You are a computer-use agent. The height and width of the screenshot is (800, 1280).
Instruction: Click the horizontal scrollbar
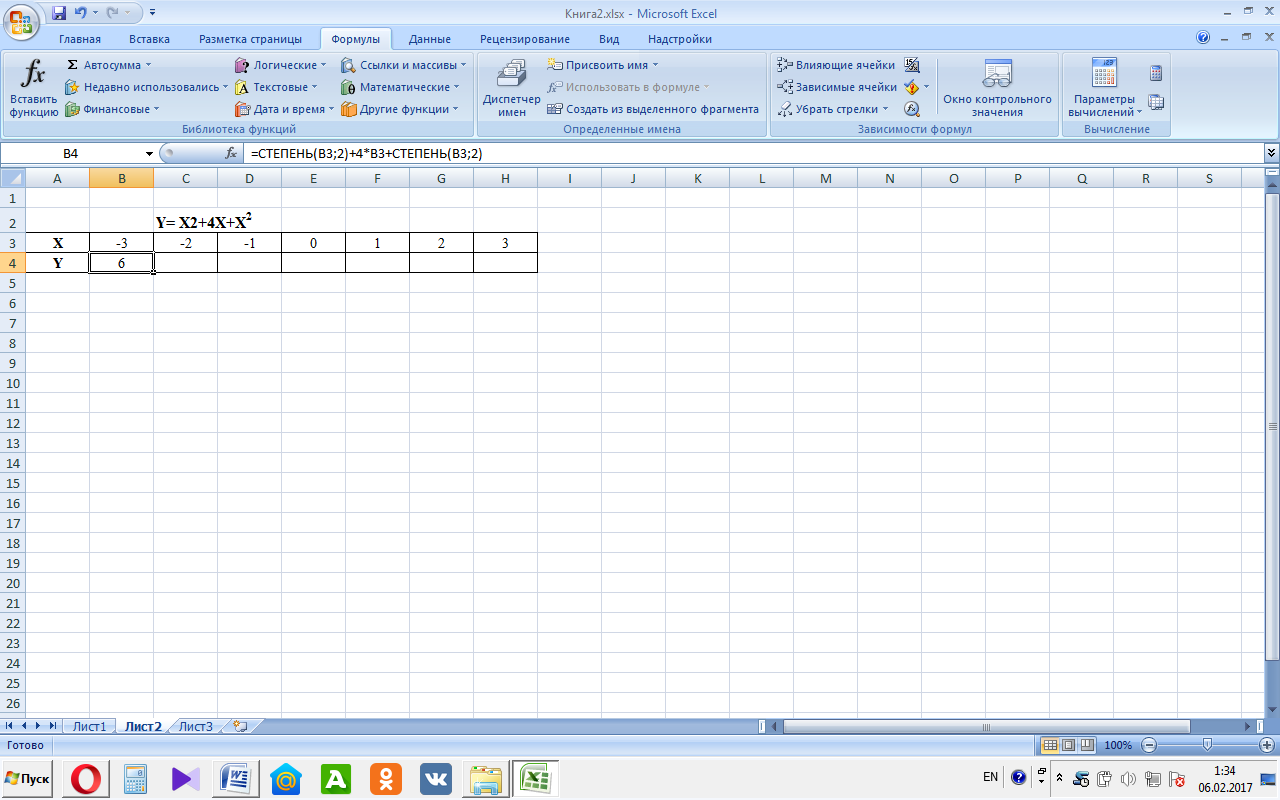(985, 727)
